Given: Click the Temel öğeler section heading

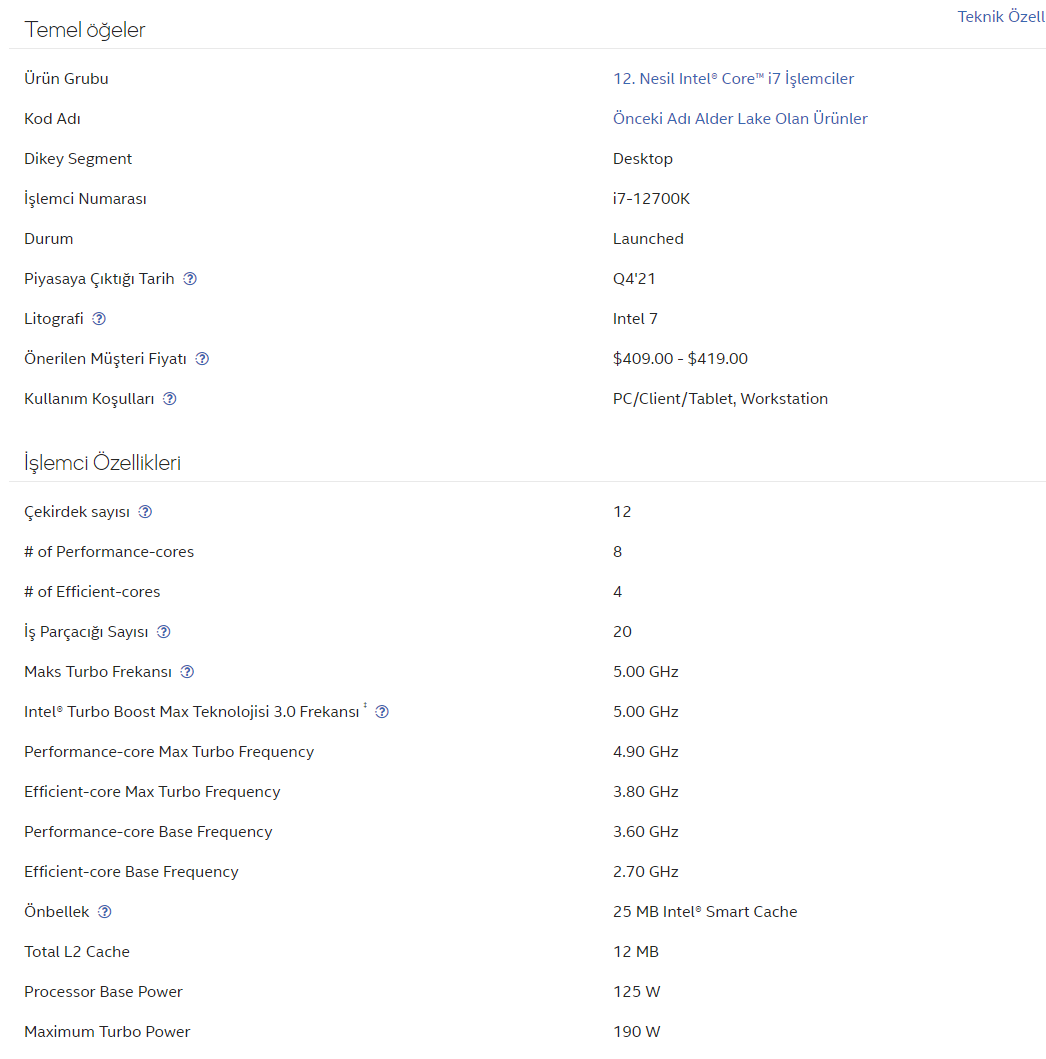Looking at the screenshot, I should click(85, 30).
